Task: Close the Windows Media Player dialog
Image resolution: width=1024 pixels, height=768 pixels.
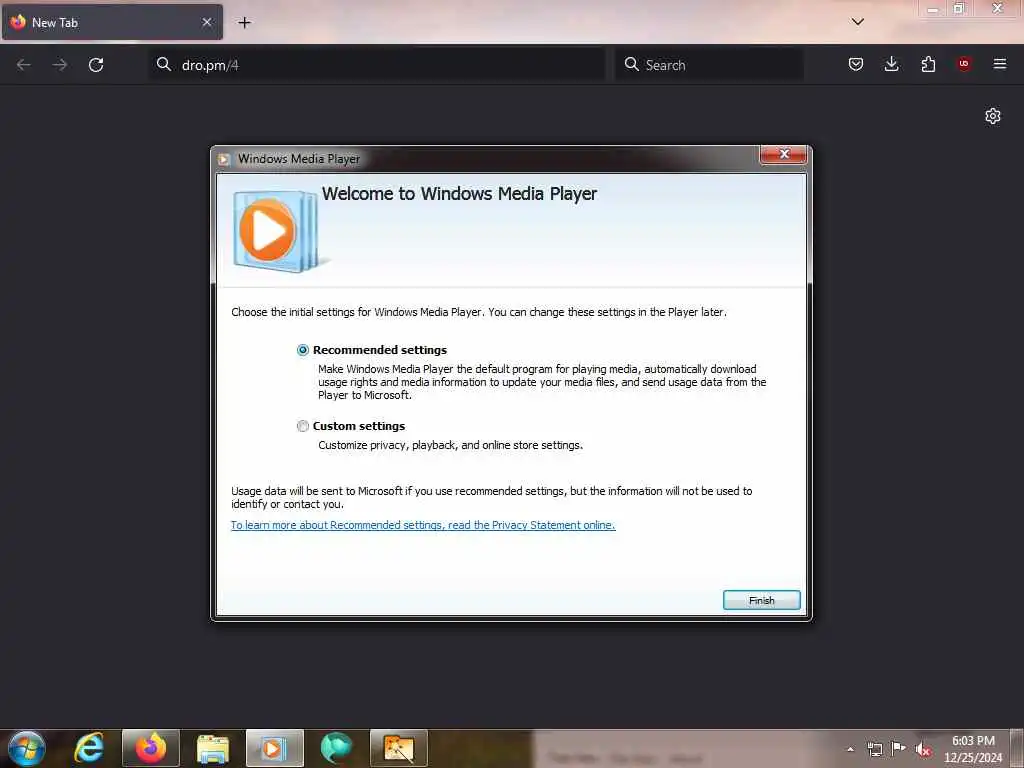Action: pos(784,154)
